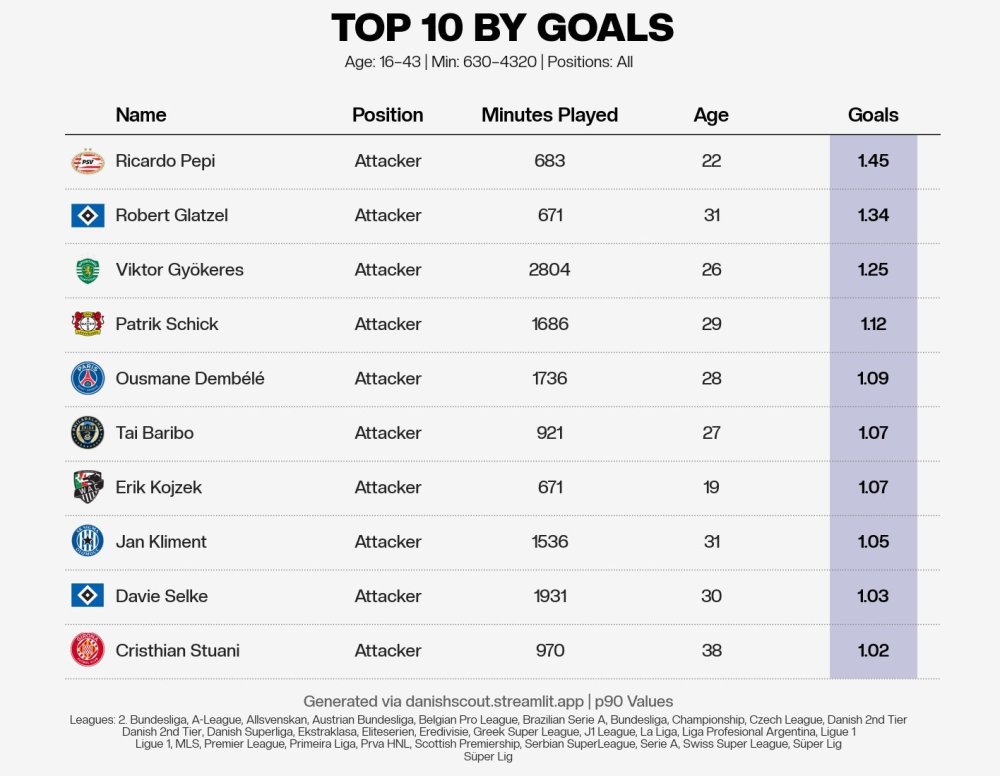Click the danishscout.streamlit.app text

point(494,701)
